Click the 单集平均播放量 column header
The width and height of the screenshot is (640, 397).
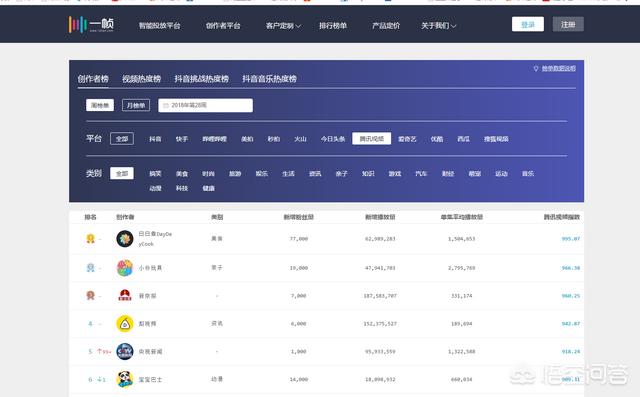click(x=462, y=217)
